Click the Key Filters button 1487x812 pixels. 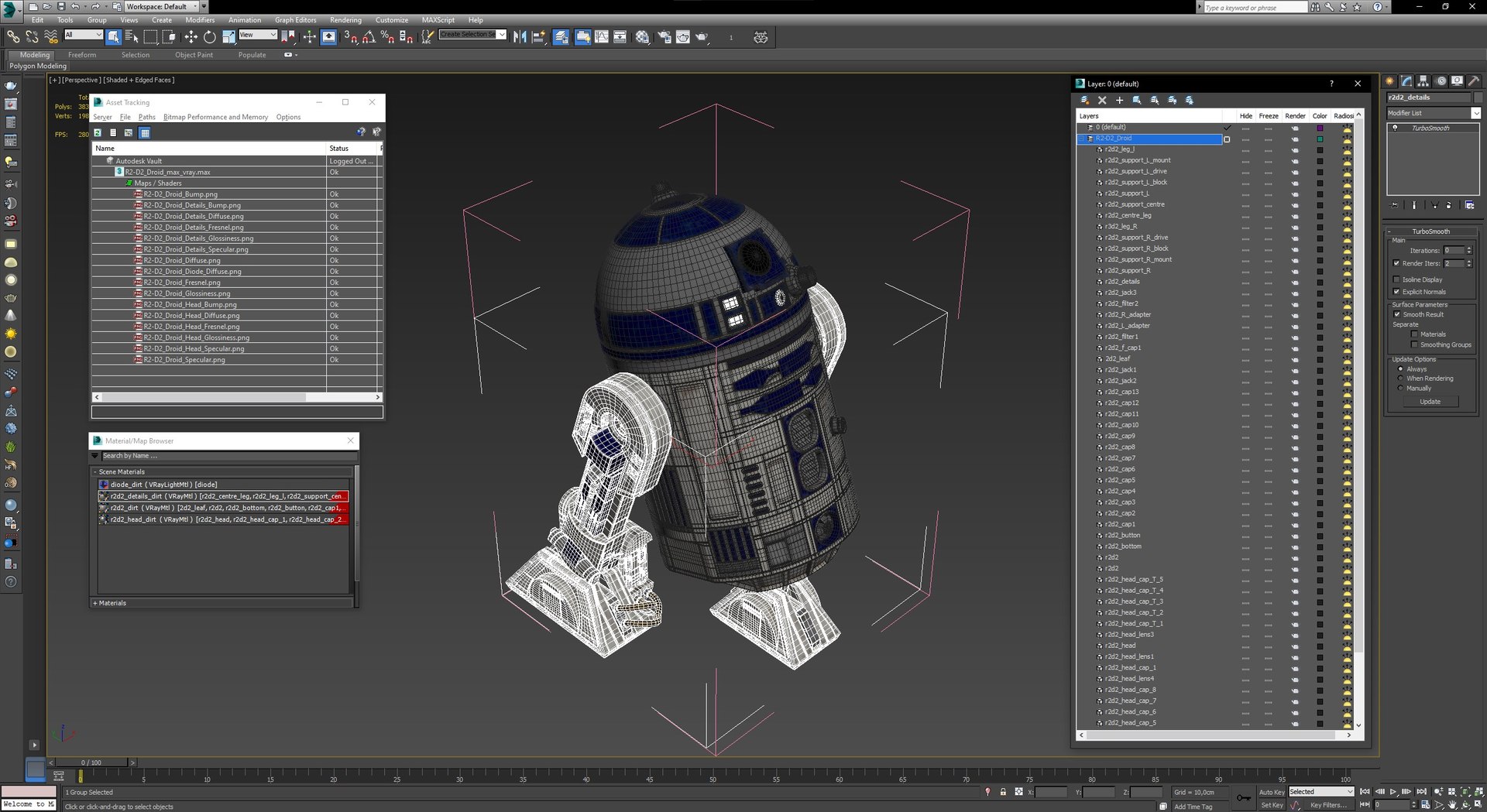[1329, 805]
